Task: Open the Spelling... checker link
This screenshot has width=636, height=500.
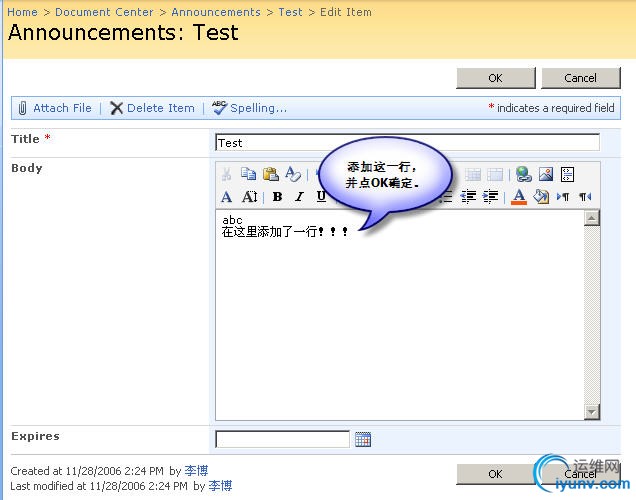Action: point(258,108)
